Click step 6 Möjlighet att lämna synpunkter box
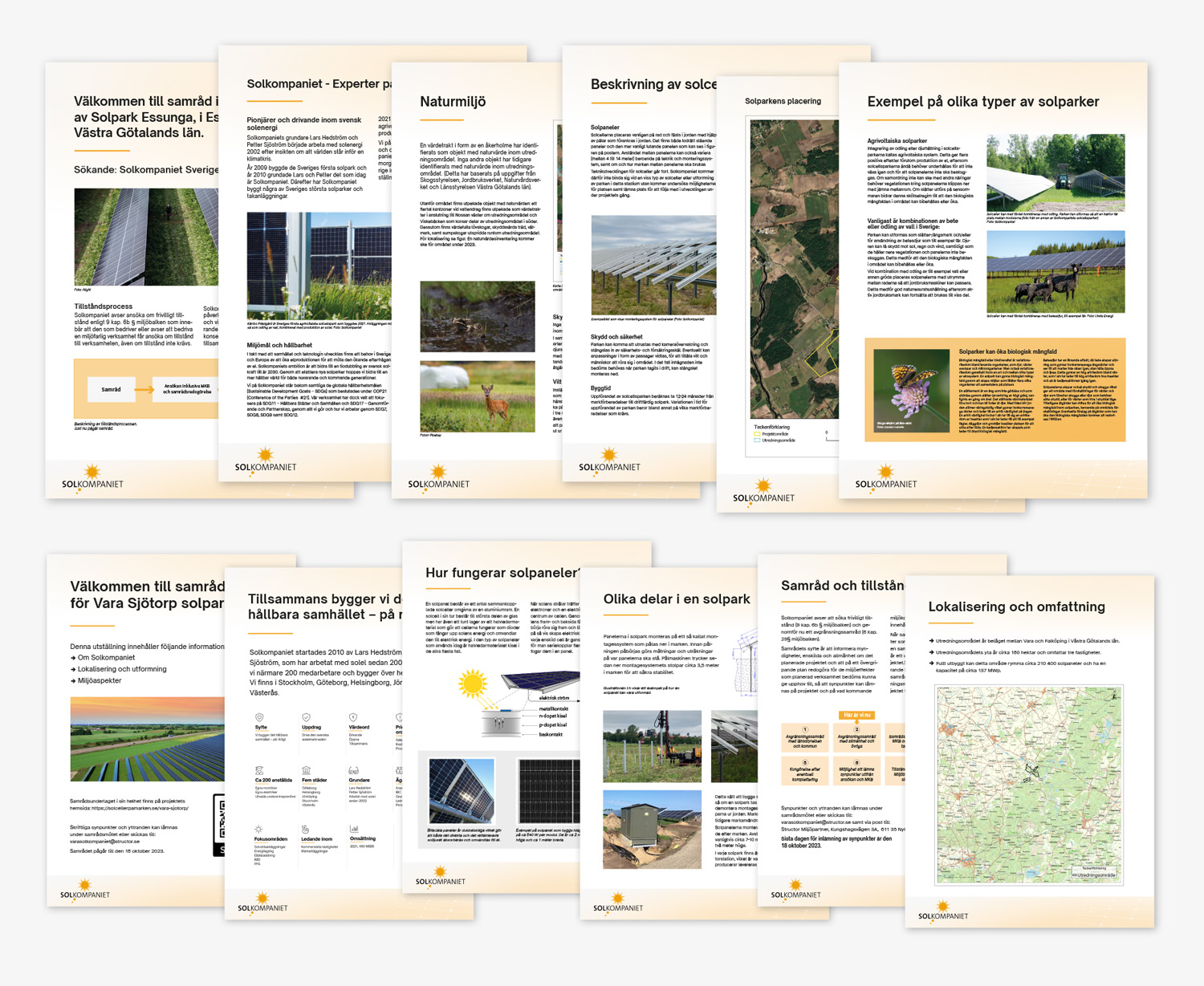The width and height of the screenshot is (1204, 986). pos(856,772)
